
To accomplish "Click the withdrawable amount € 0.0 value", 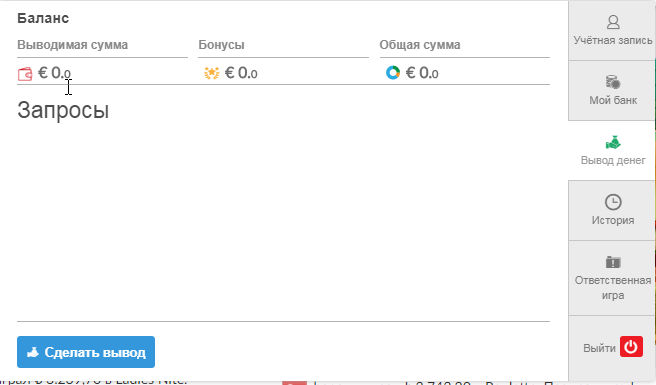I will tap(54, 73).
